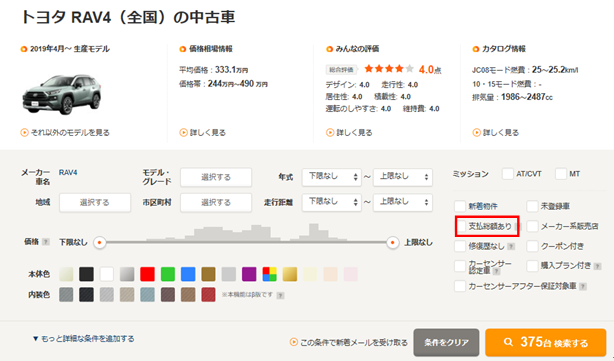This screenshot has width=614, height=361.
Task: Select the blue body color swatch
Action: tap(188, 274)
